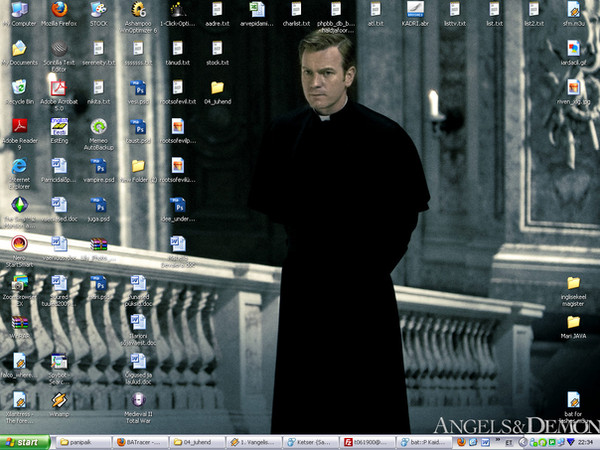Select the list2.txt file
Screen dimensions: 600x450
click(534, 9)
